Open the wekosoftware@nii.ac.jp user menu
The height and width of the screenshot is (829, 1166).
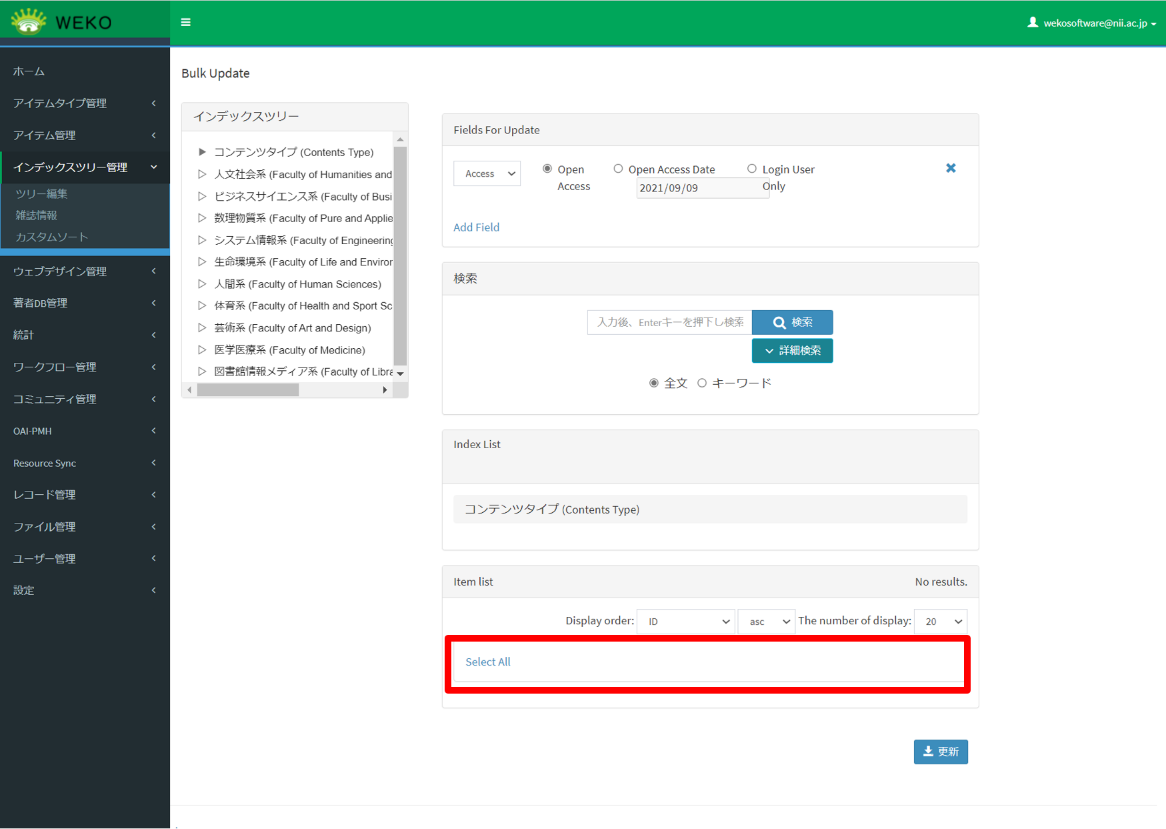click(x=1092, y=22)
